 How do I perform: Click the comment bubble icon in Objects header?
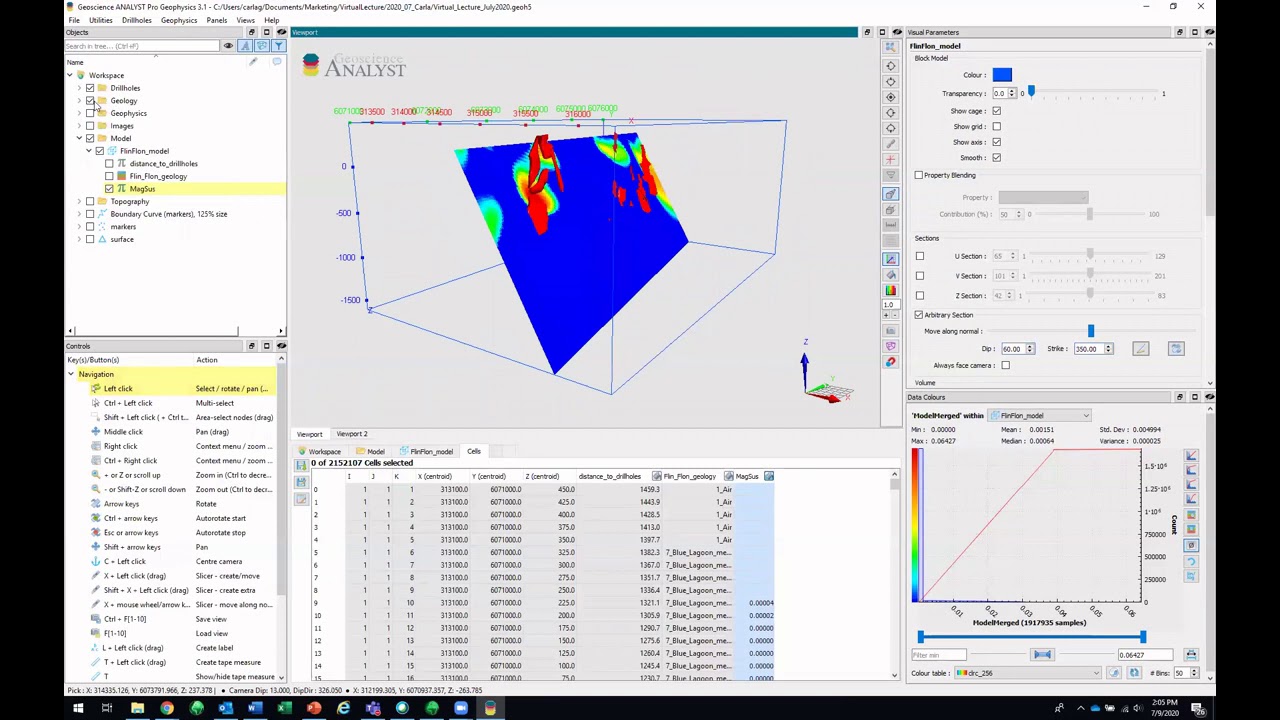coord(277,62)
